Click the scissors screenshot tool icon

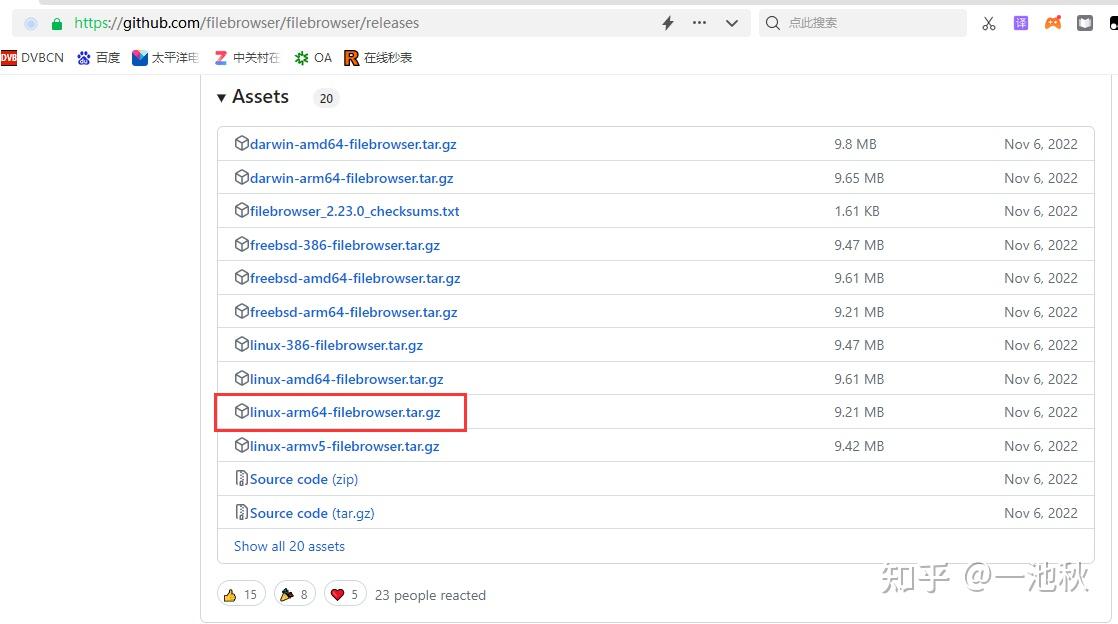click(988, 22)
